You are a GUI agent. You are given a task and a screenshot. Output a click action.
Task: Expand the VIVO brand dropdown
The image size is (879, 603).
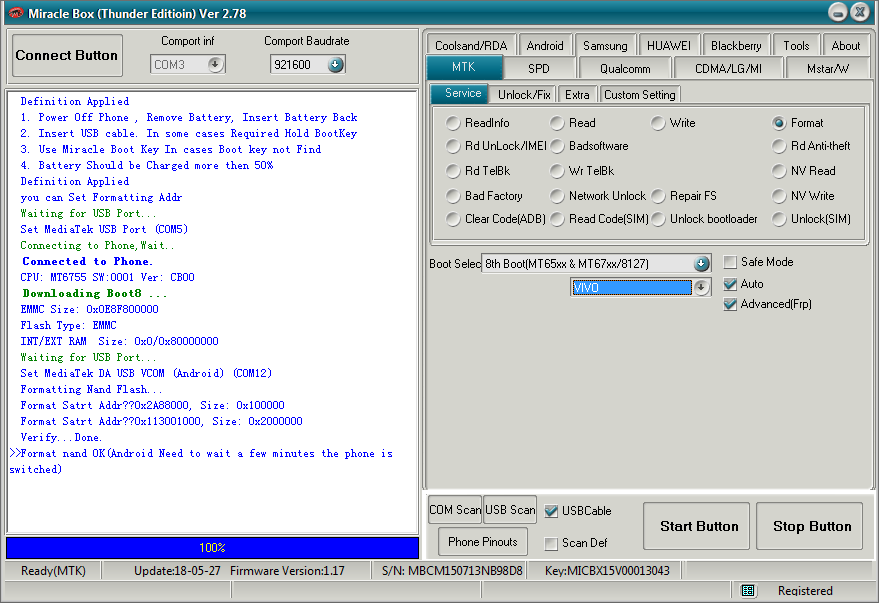coord(701,287)
